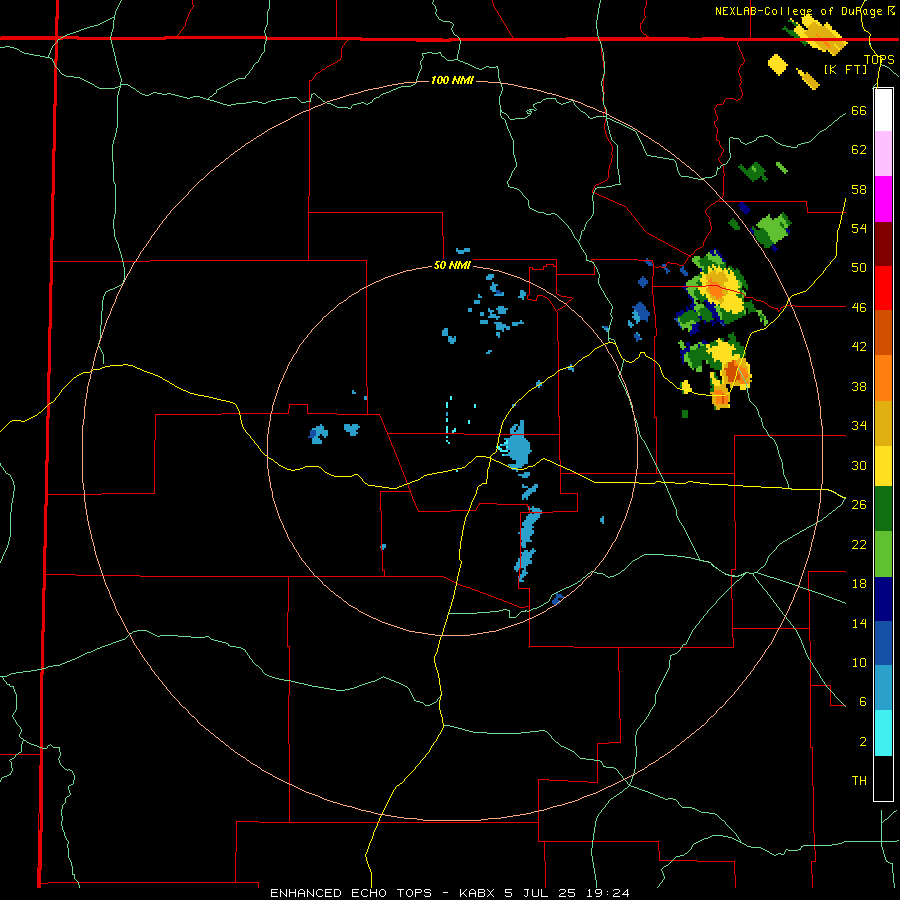900x900 pixels.
Task: Click the "100 NMI" range ring label
Action: click(452, 80)
